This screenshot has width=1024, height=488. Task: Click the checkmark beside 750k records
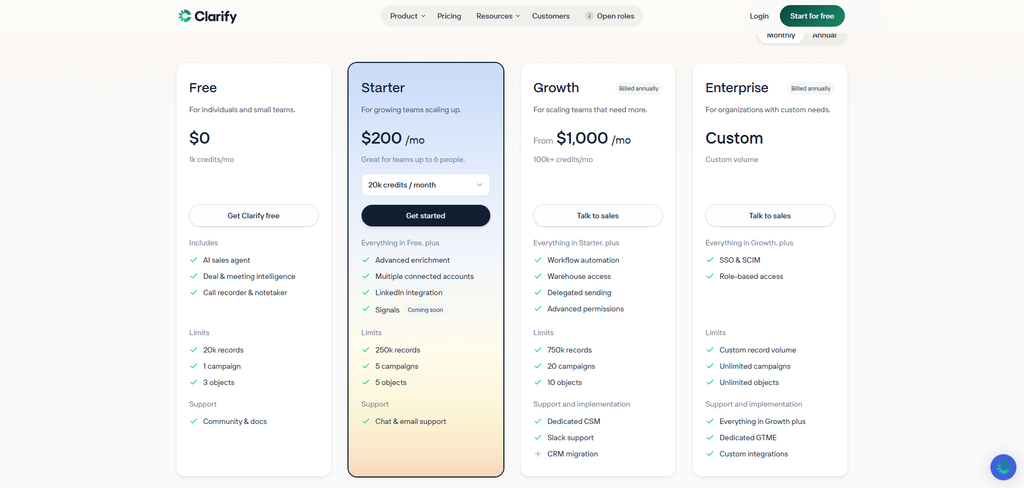[538, 350]
